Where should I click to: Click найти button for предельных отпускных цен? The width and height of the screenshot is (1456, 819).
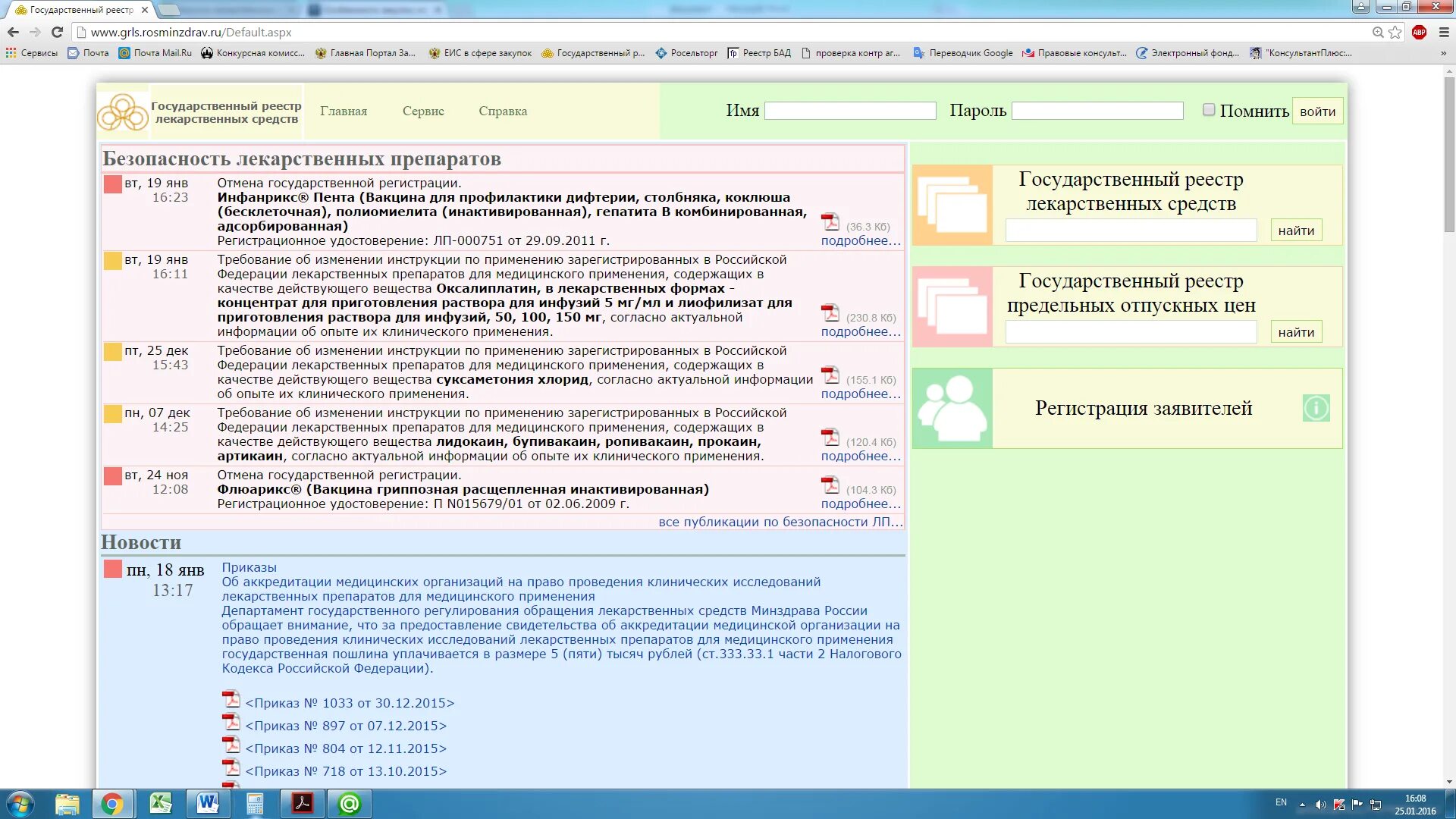pos(1296,332)
